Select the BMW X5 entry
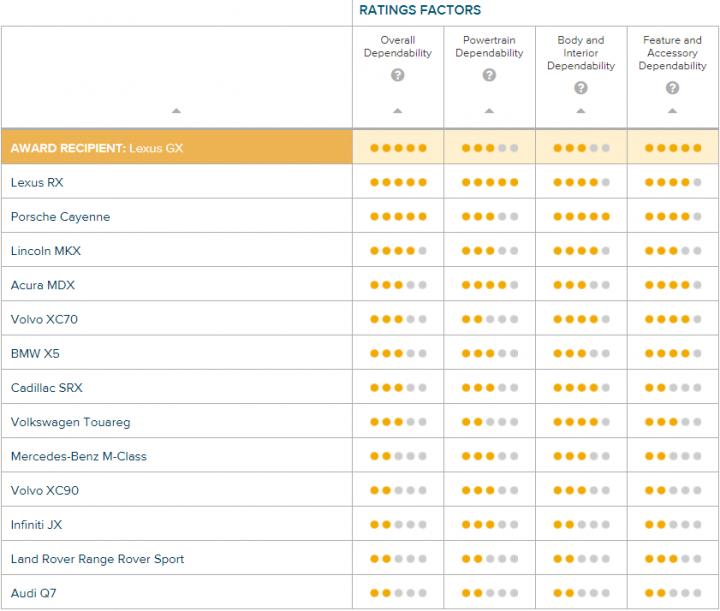Viewport: 720px width, 611px height. point(35,353)
